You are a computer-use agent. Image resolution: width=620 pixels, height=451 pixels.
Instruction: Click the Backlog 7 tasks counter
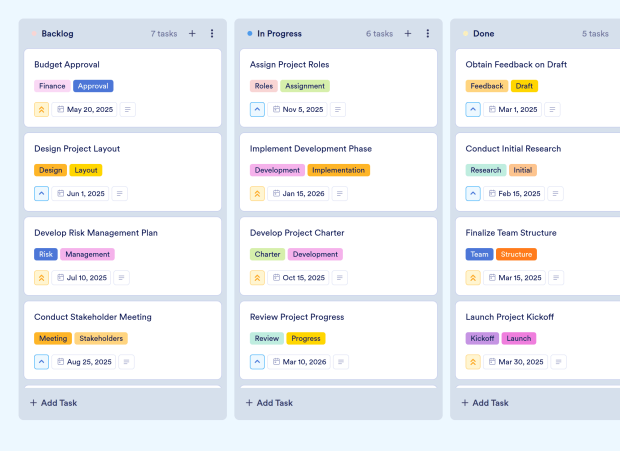pyautogui.click(x=164, y=34)
